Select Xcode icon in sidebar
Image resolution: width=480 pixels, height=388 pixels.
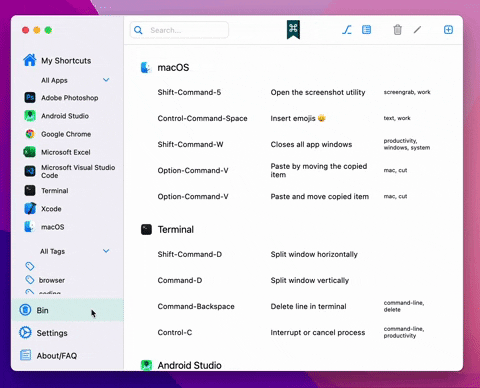click(x=30, y=209)
